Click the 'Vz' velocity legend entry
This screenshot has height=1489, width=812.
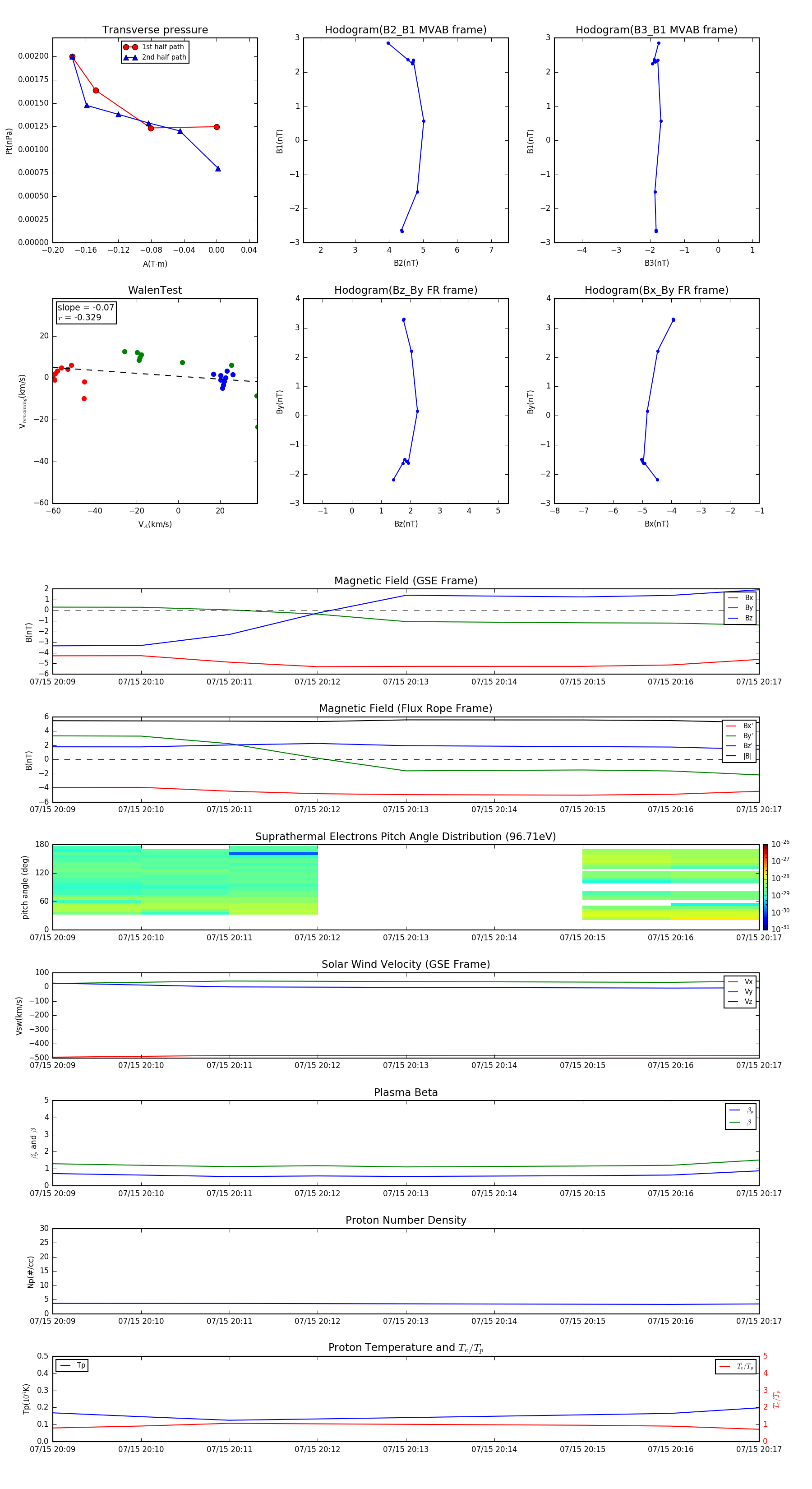pyautogui.click(x=740, y=1002)
